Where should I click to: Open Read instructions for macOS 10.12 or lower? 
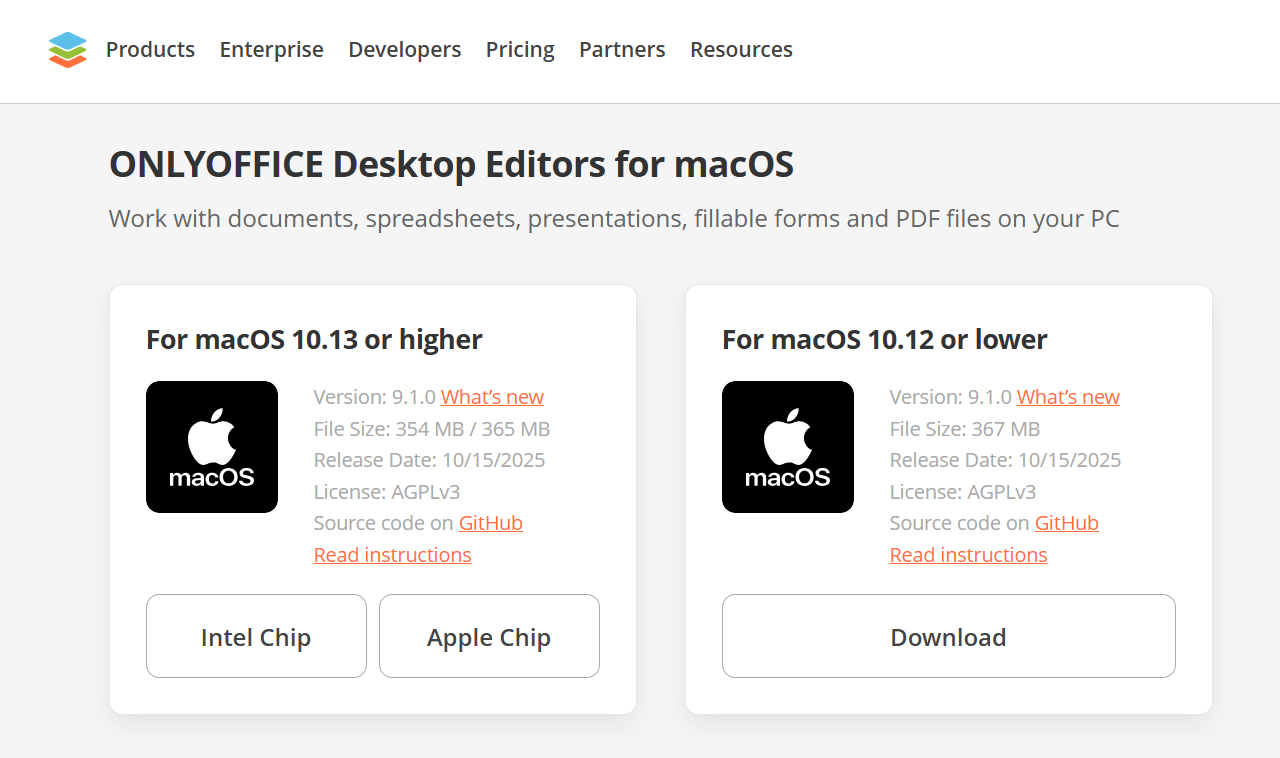[x=968, y=554]
